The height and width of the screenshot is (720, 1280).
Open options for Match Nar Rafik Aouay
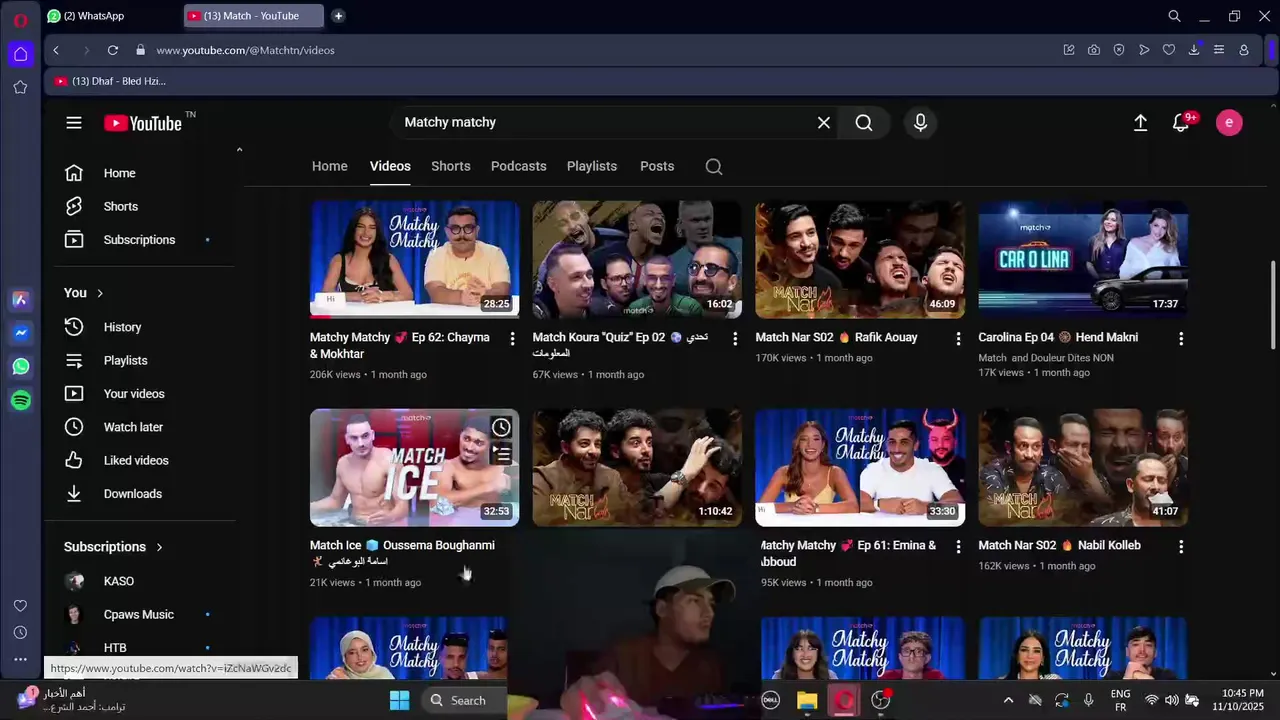pyautogui.click(x=958, y=339)
